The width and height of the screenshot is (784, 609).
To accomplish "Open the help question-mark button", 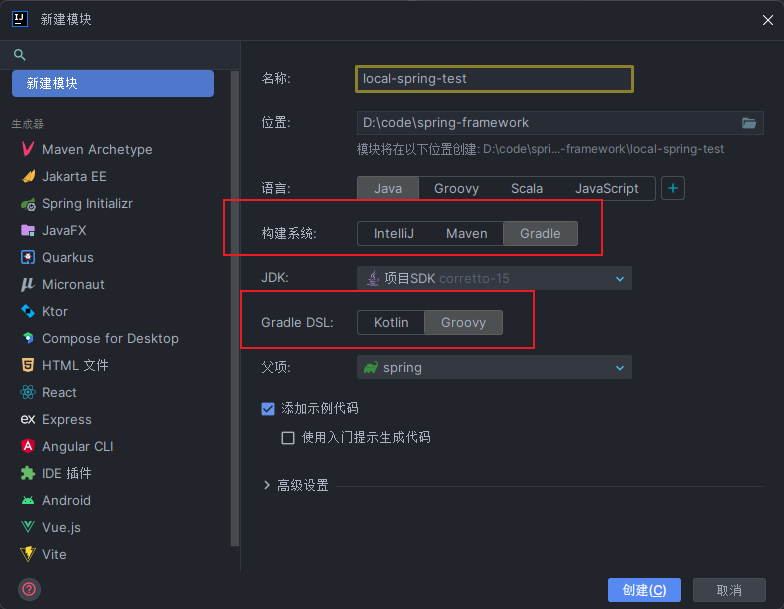I will click(x=29, y=590).
